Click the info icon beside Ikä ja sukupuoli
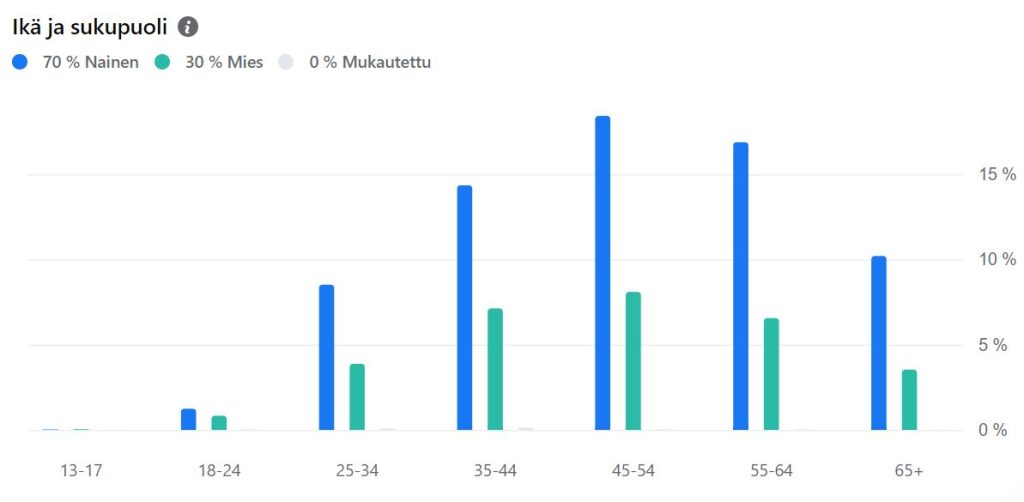The width and height of the screenshot is (1024, 502). 188,27
